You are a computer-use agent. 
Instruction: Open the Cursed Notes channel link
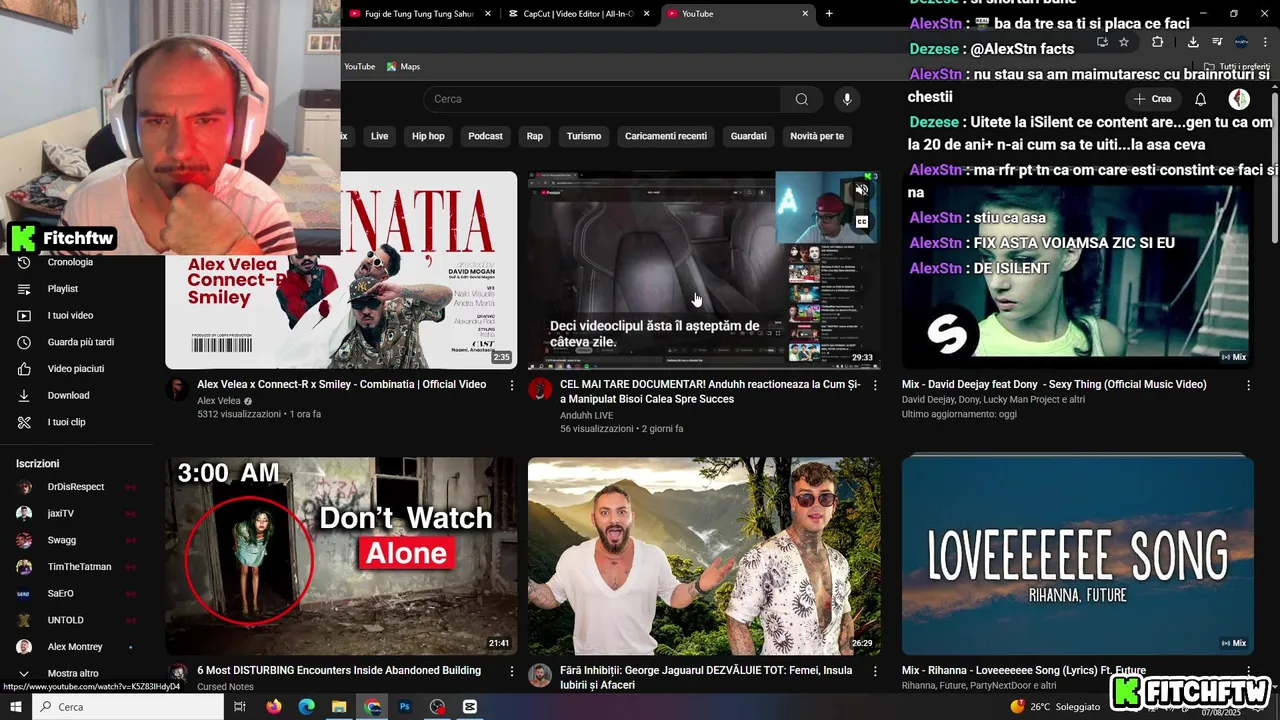(x=225, y=687)
